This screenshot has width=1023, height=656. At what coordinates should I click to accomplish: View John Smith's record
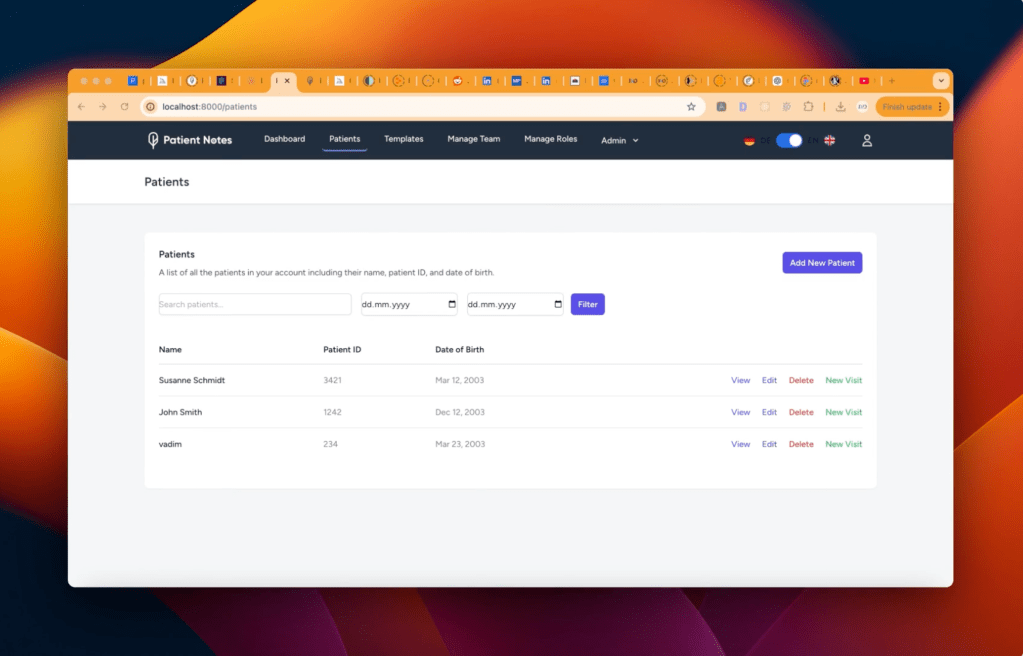(741, 412)
